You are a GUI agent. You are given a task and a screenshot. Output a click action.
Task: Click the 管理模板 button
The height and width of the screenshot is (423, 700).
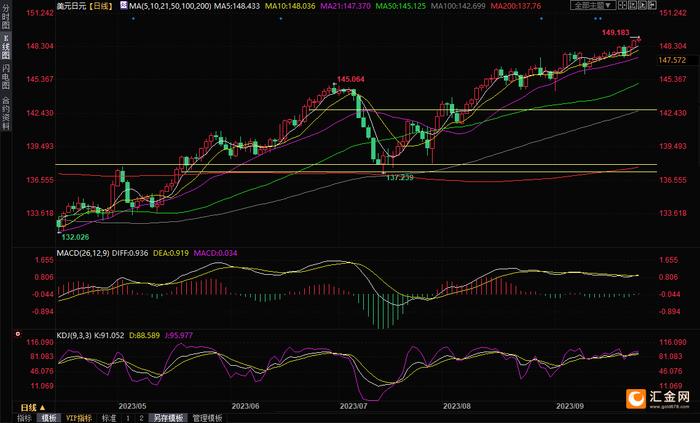point(208,418)
